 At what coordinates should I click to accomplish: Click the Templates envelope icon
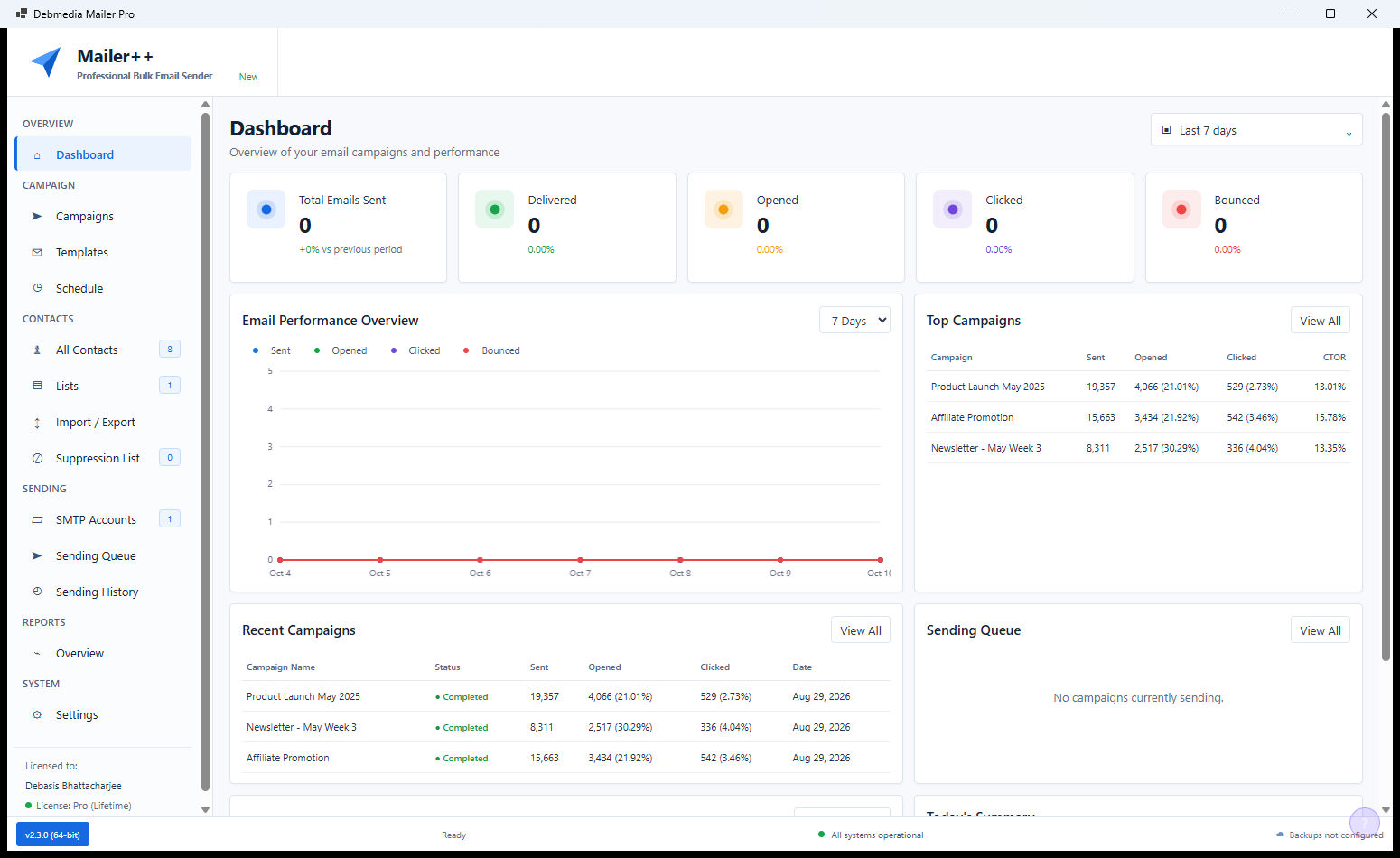pyautogui.click(x=37, y=253)
